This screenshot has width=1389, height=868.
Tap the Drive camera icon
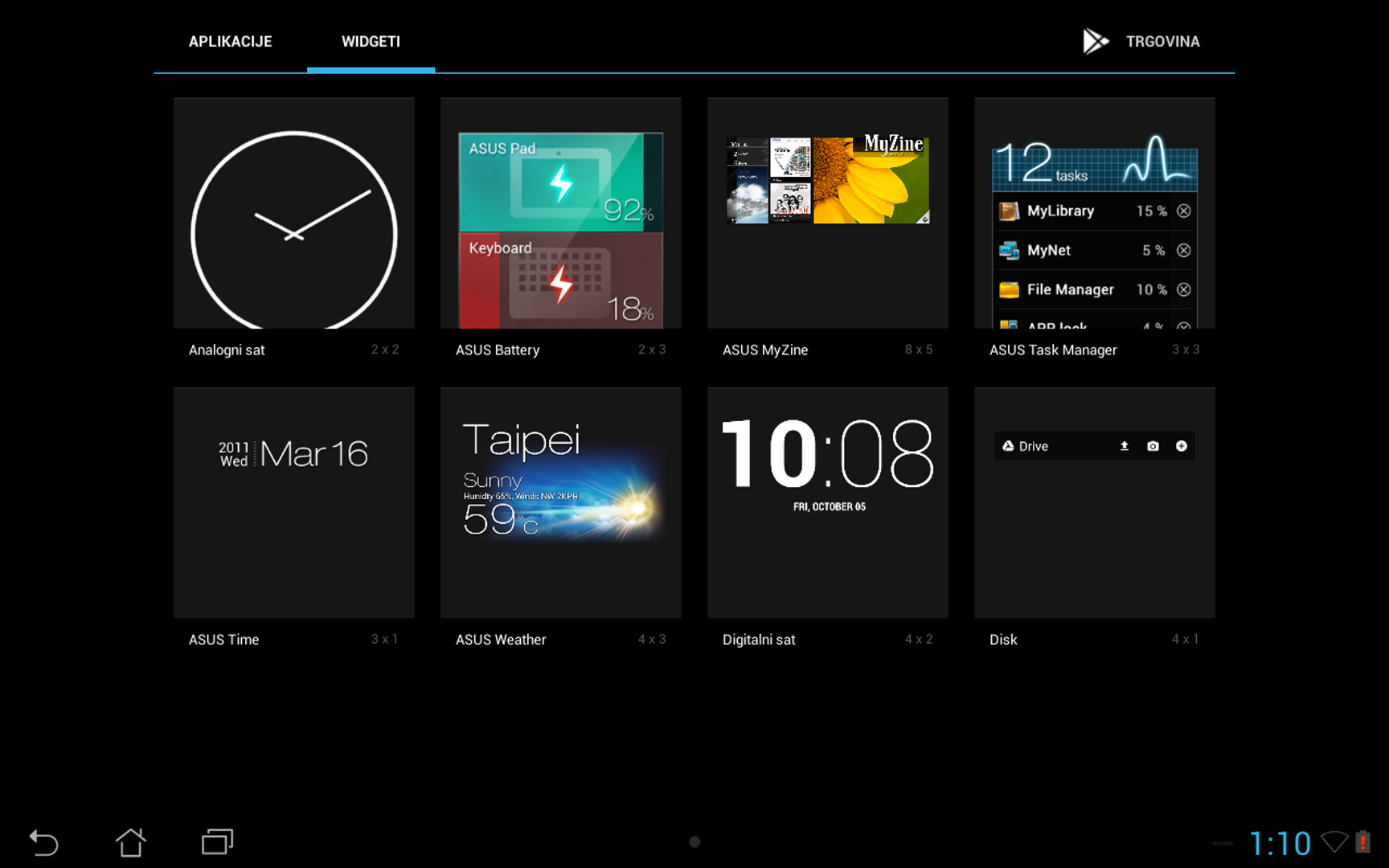(x=1153, y=446)
